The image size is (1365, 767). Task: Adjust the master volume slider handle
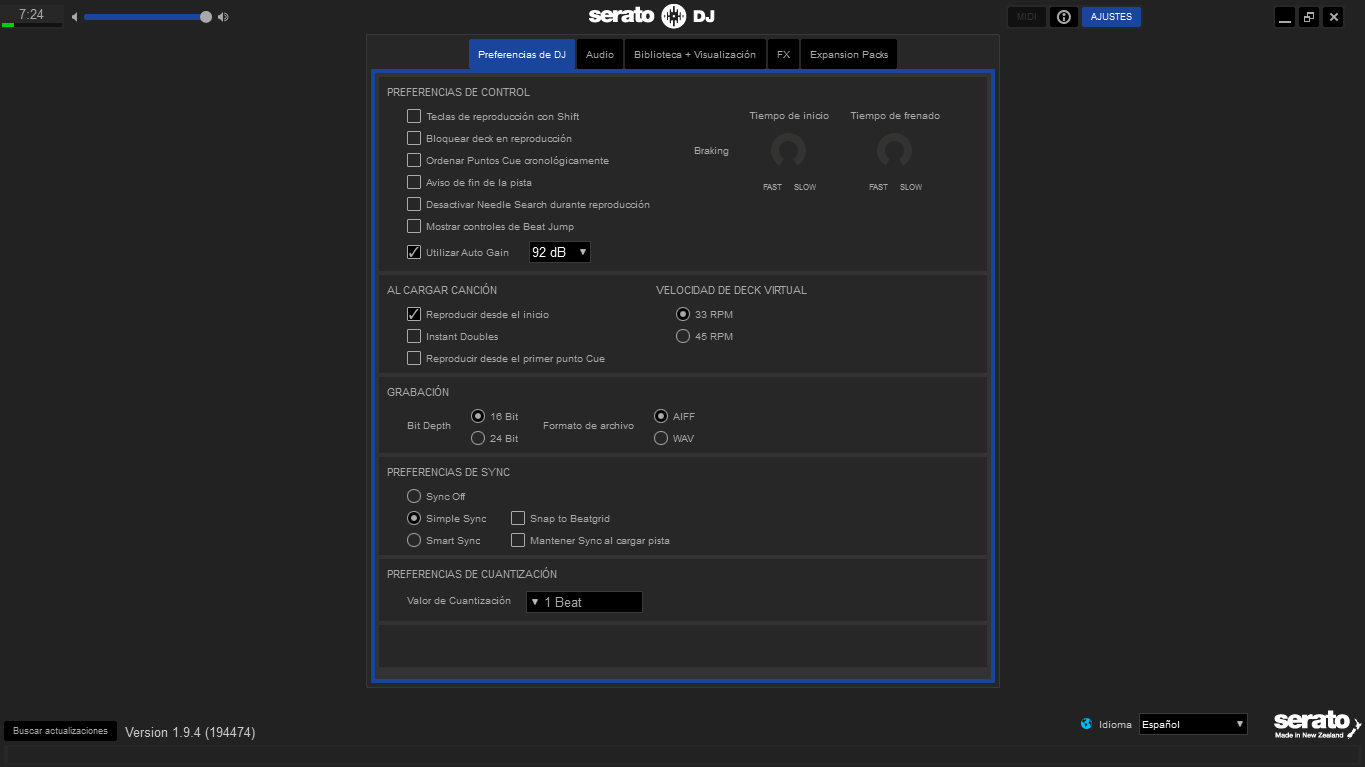[206, 17]
